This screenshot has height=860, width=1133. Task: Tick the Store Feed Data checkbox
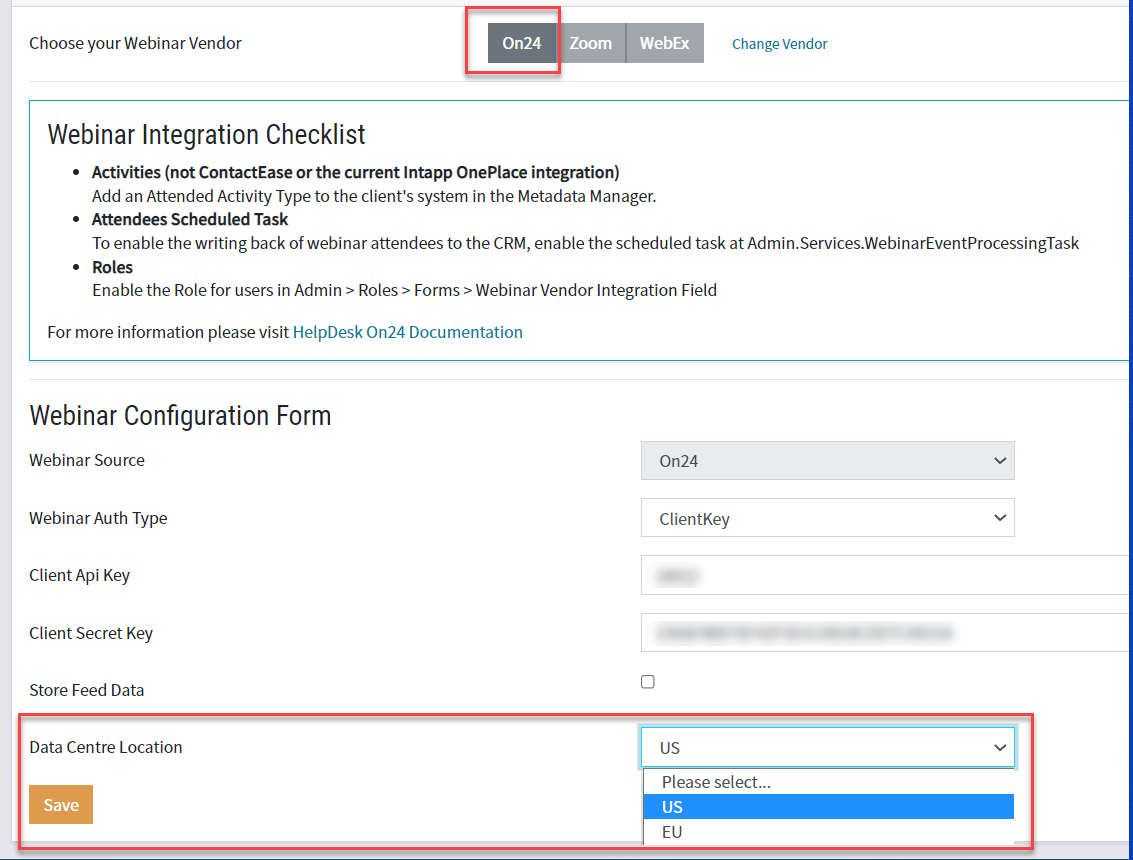(x=648, y=681)
